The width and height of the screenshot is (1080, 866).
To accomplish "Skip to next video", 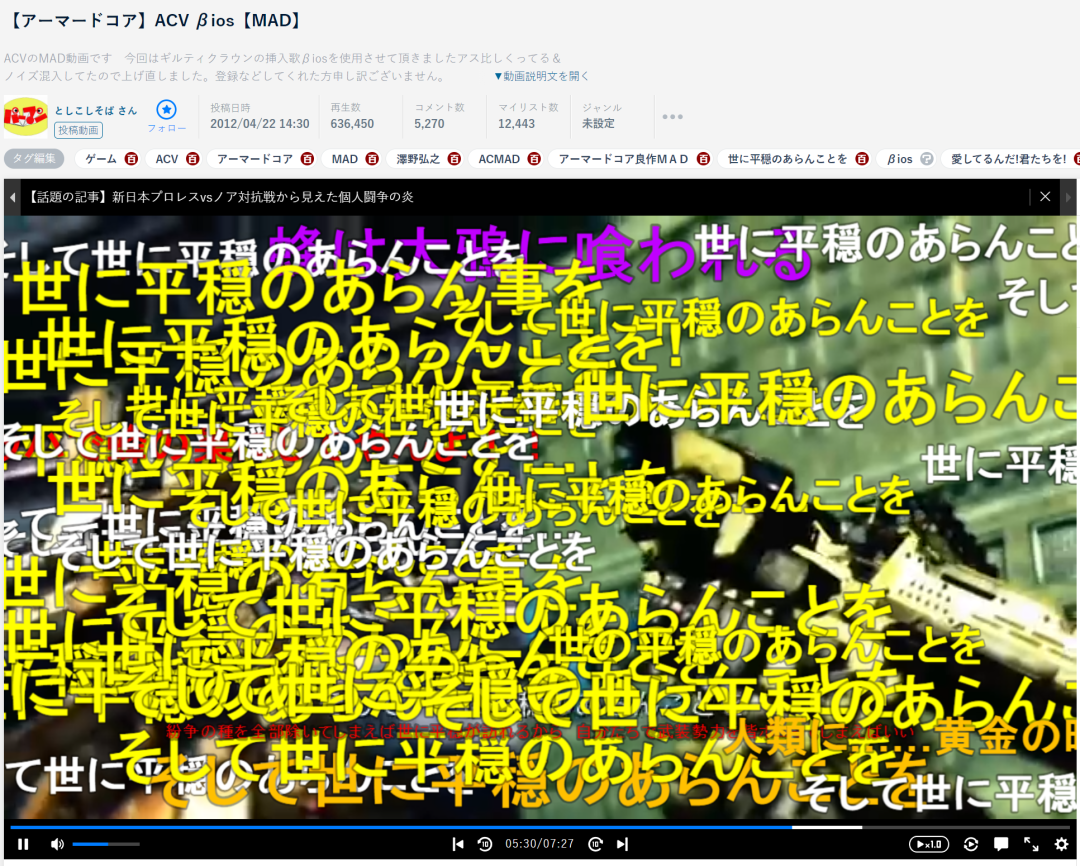I will click(623, 844).
